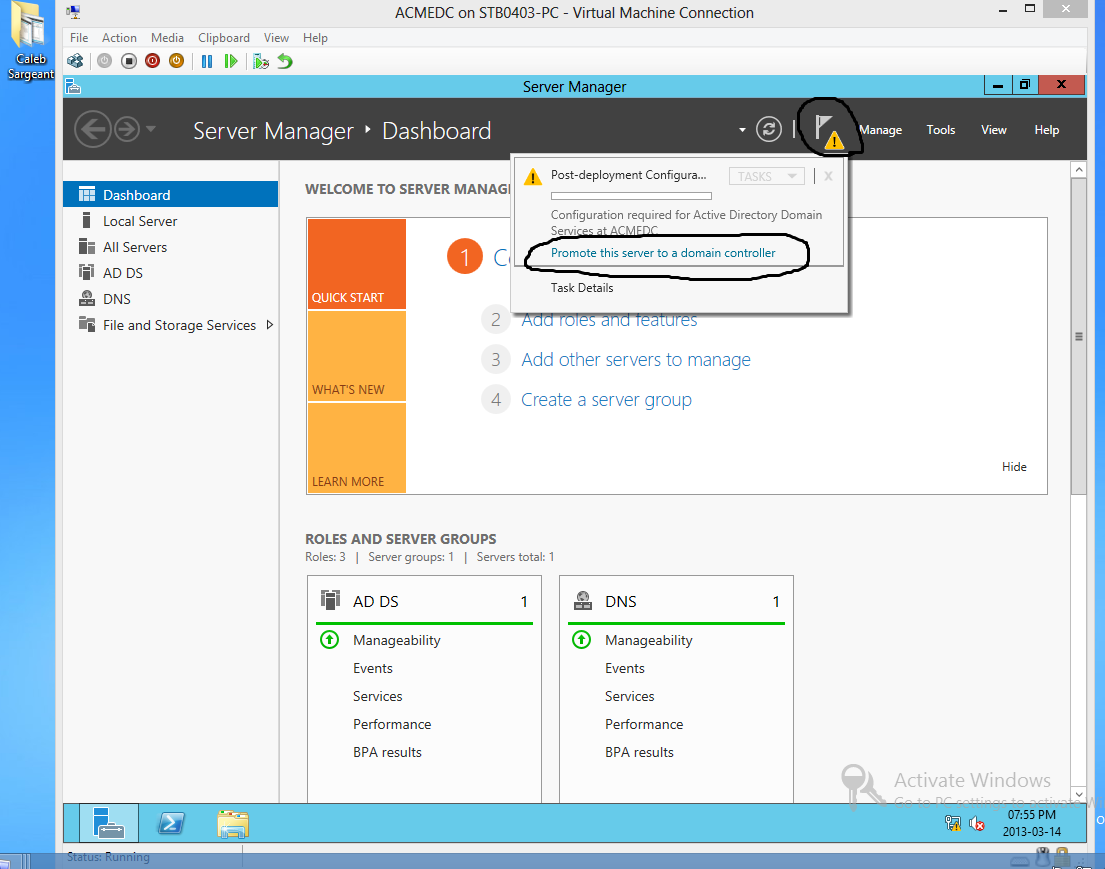Screen dimensions: 1105x869
Task: Click the green Revert VM icon
Action: click(x=285, y=61)
